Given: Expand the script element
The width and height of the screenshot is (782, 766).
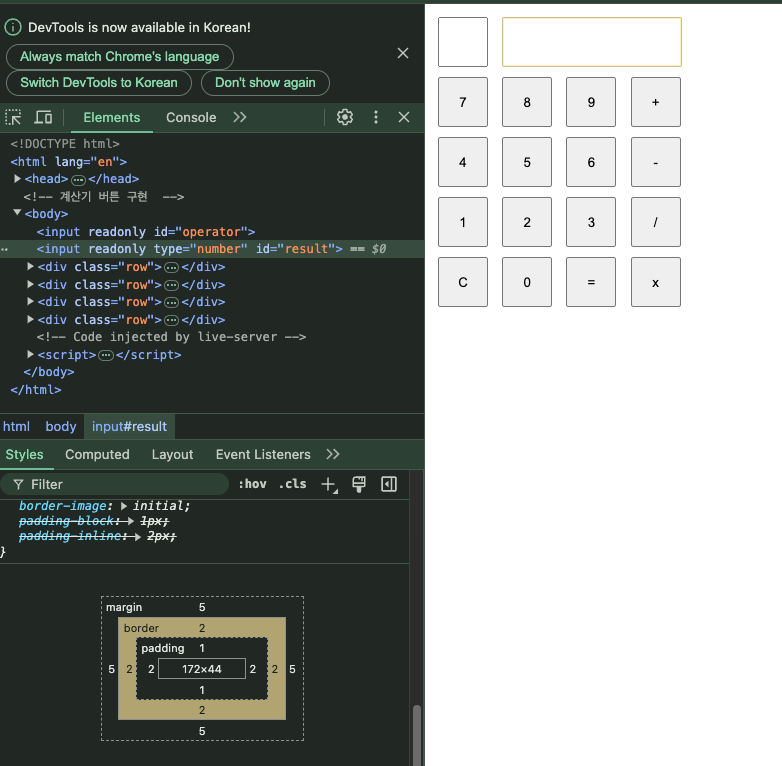Looking at the screenshot, I should pyautogui.click(x=30, y=354).
